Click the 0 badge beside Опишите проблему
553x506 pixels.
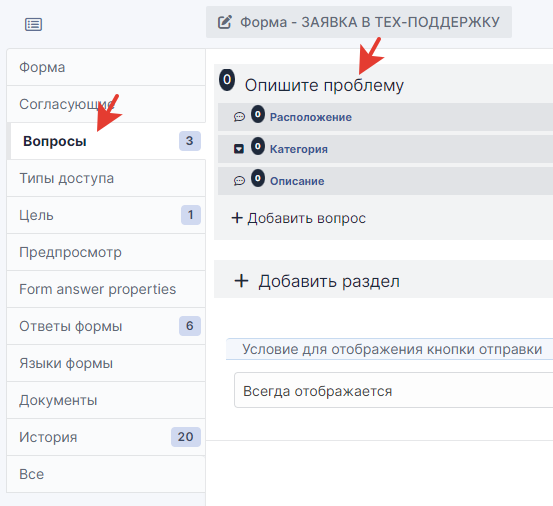(x=227, y=80)
